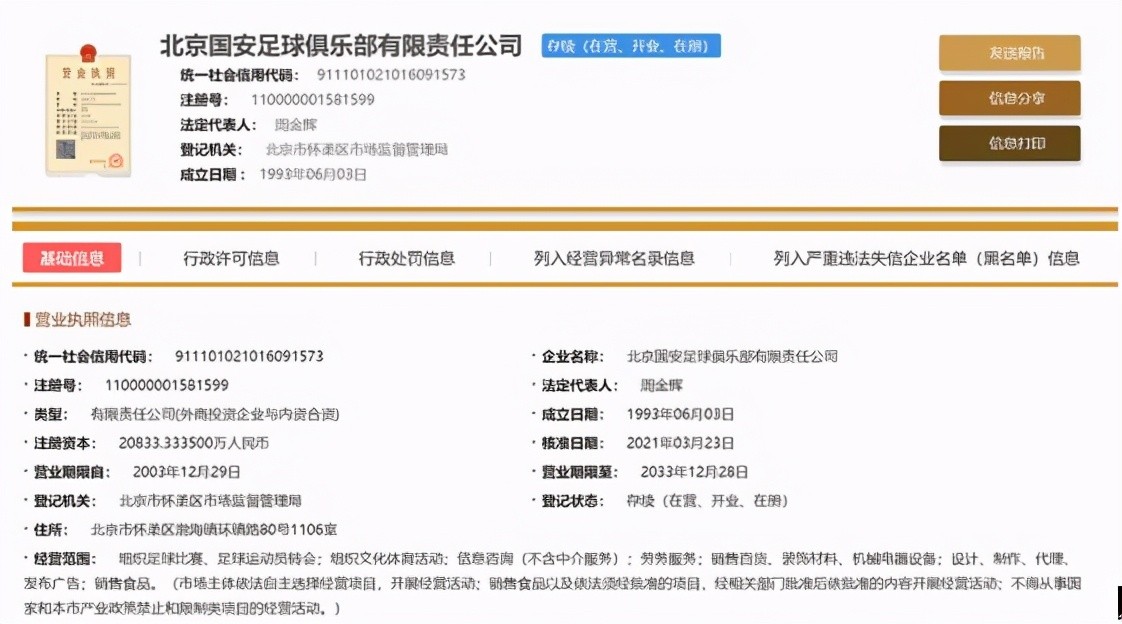Open the 列入严重违法失信企业名单 tab

pos(926,258)
